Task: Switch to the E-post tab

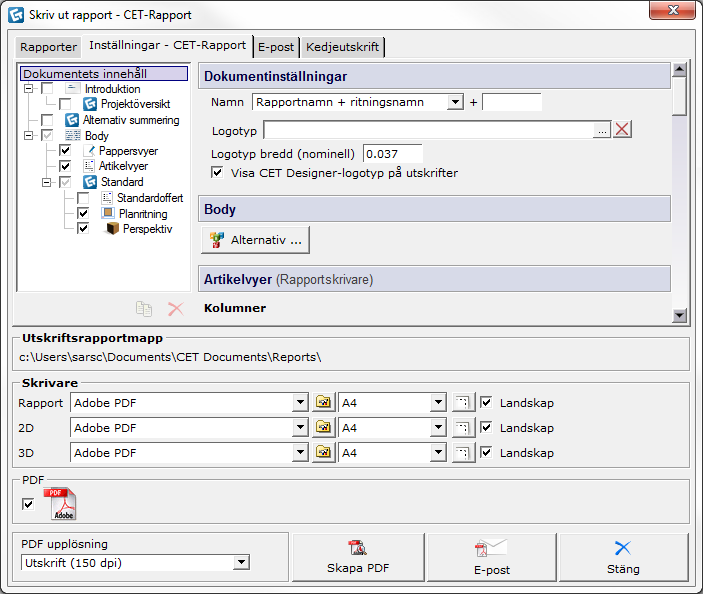Action: 276,47
